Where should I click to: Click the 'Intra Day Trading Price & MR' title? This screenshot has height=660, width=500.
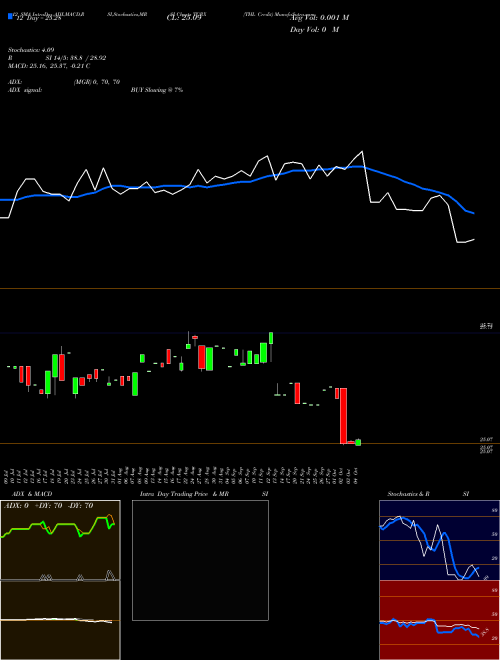pyautogui.click(x=184, y=494)
